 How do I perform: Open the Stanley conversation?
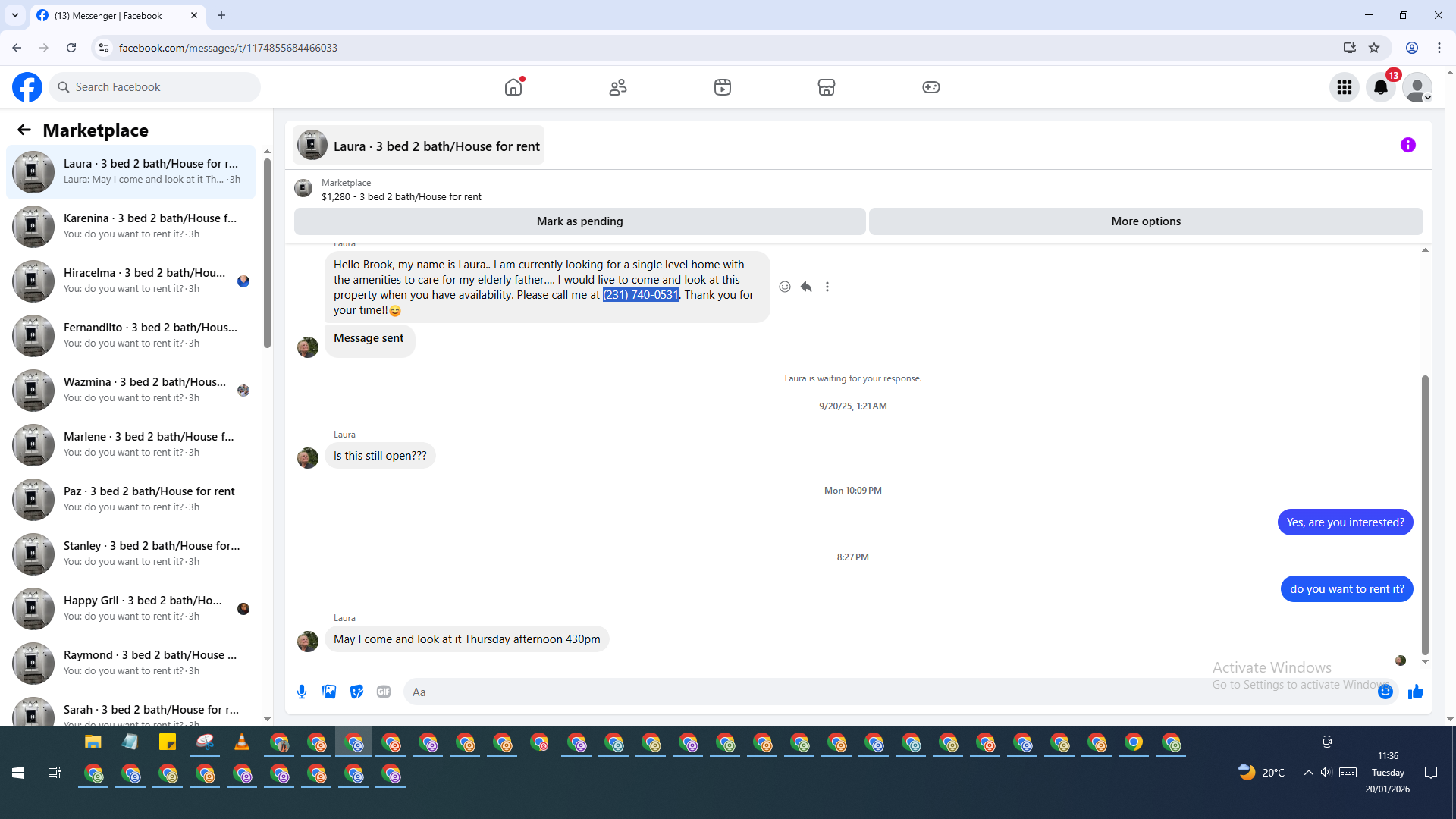(131, 554)
